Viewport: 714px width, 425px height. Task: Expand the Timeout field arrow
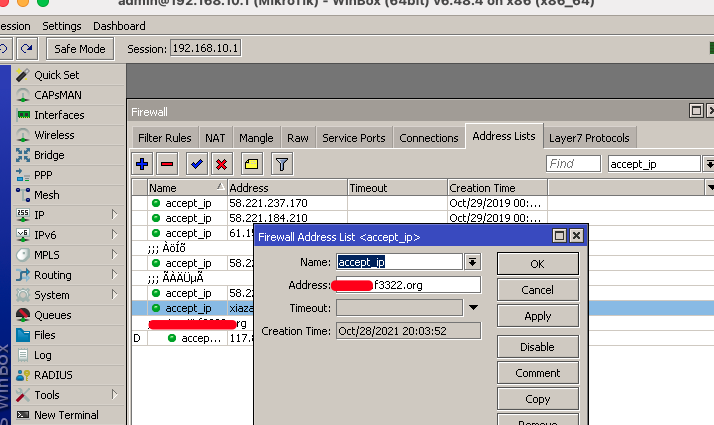click(474, 307)
